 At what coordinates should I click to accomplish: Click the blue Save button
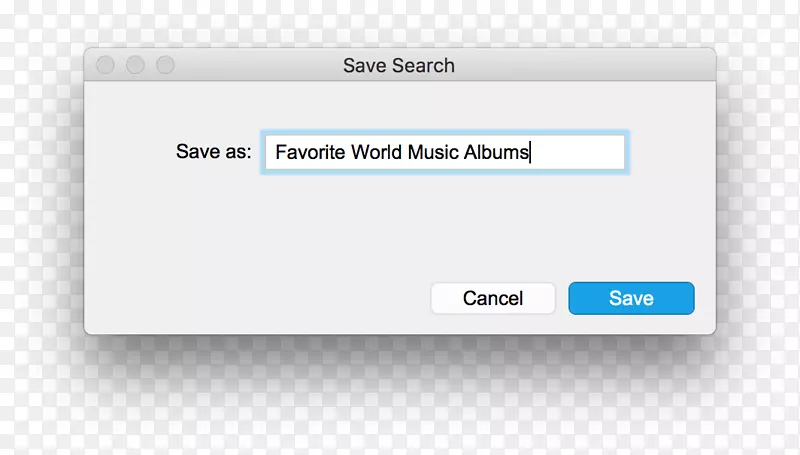(631, 298)
